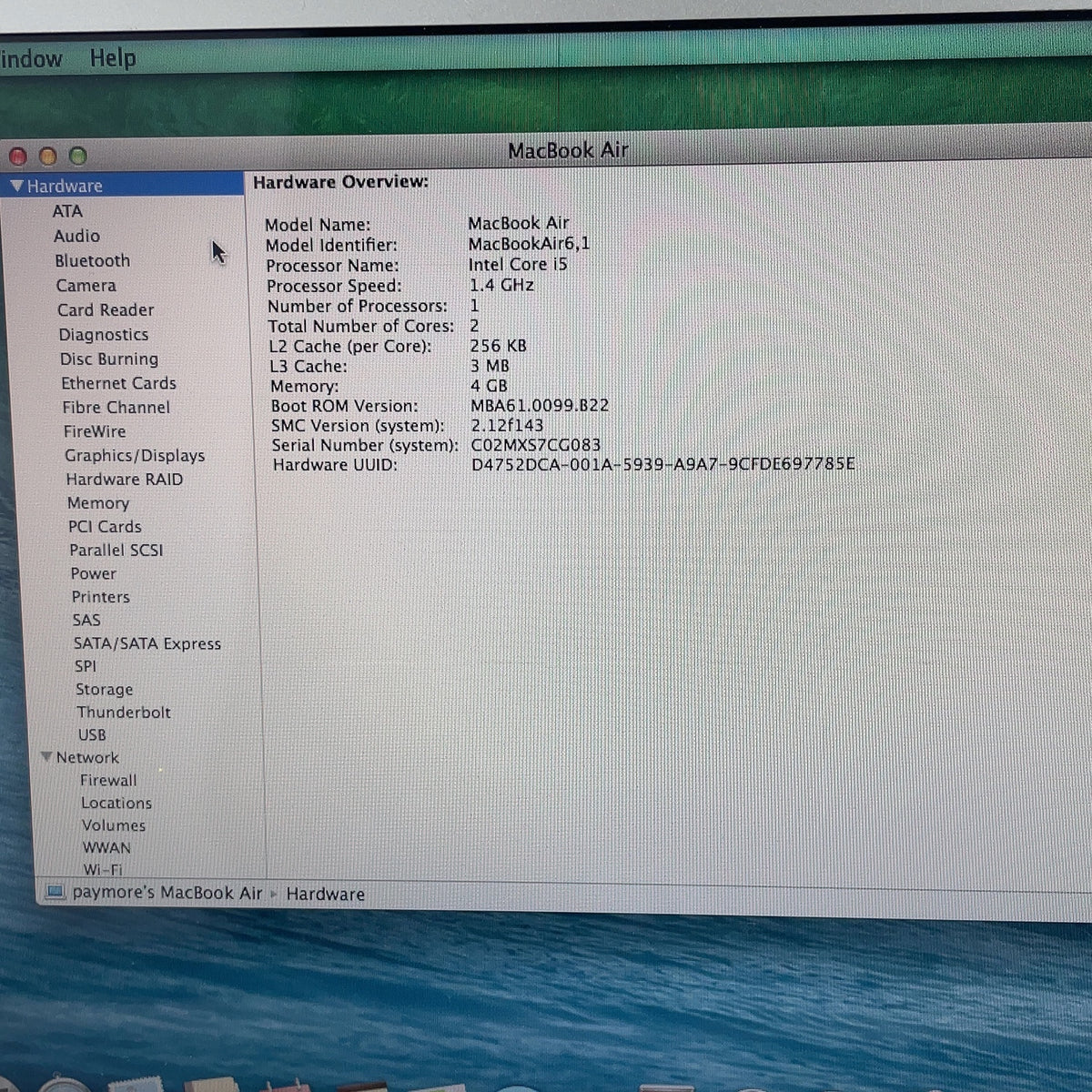Select FireWire in the sidebar
This screenshot has height=1092, width=1092.
coord(95,431)
